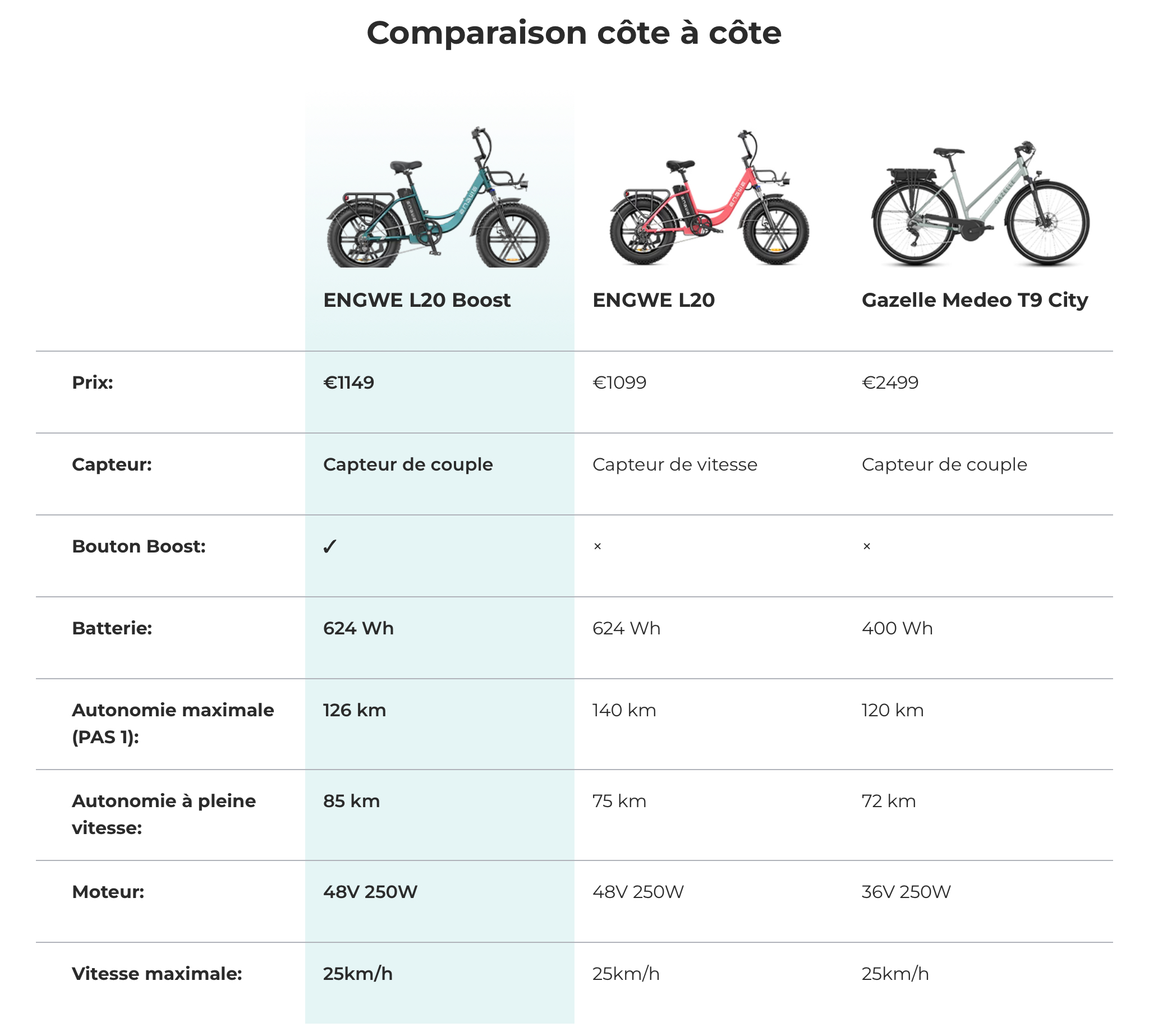
Task: Click the red ENGWE L20 bike image
Action: pyautogui.click(x=709, y=199)
